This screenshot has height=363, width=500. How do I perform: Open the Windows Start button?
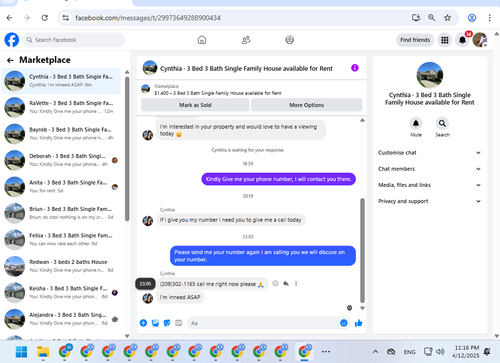pyautogui.click(x=21, y=352)
